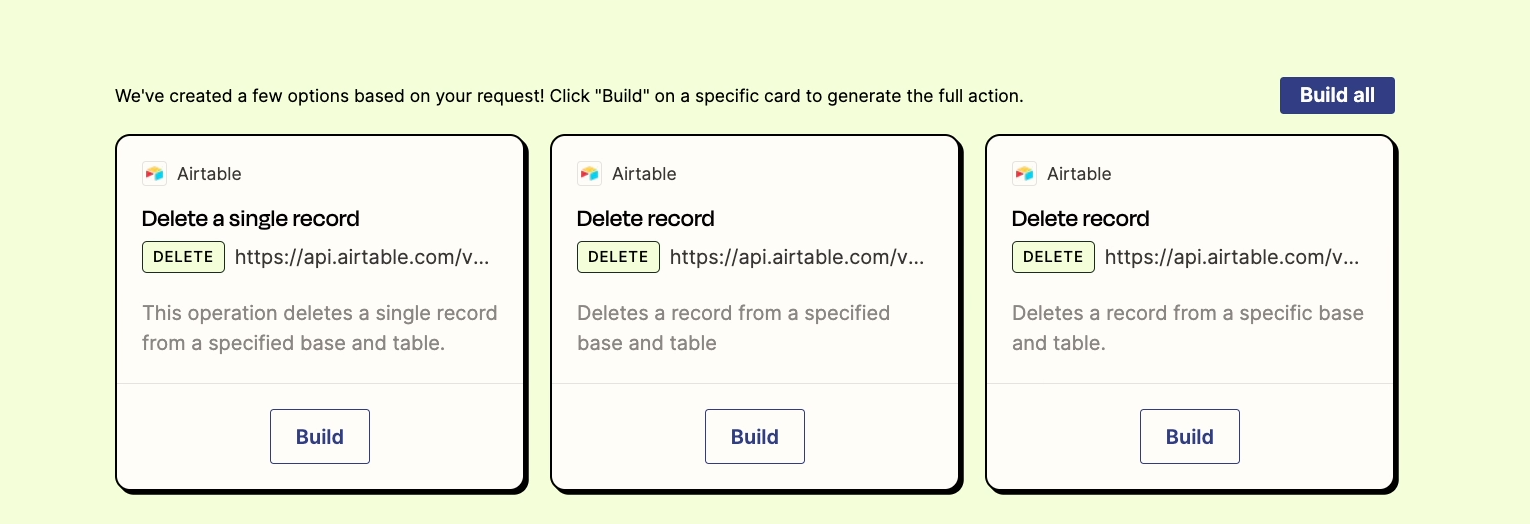Click the Airtable label on the leftmost card

(x=209, y=173)
